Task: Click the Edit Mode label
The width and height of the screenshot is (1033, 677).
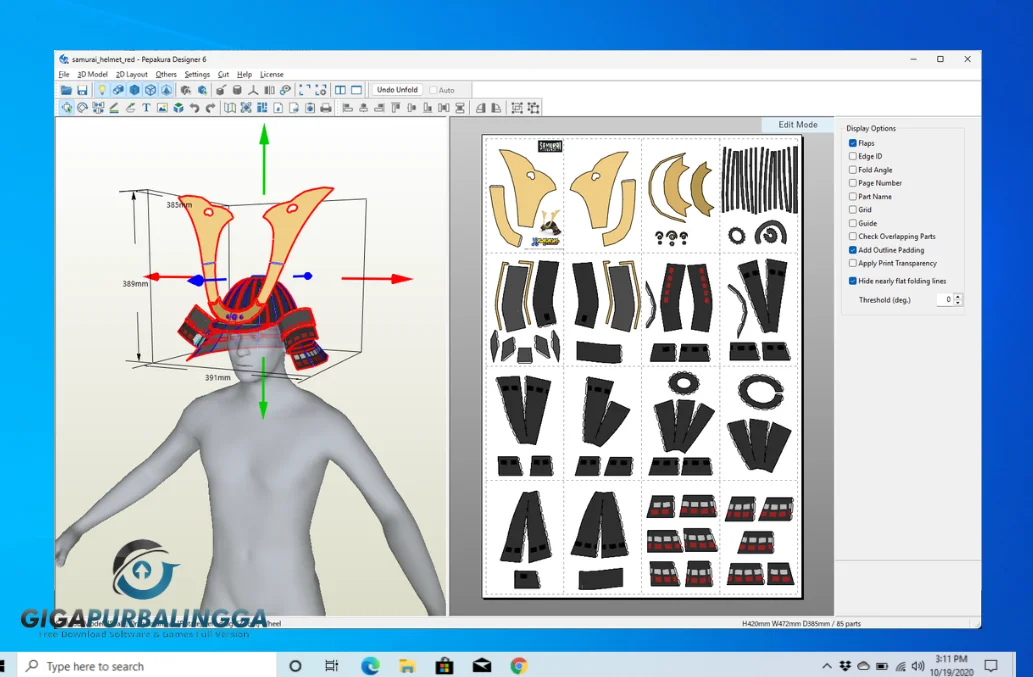Action: 798,124
